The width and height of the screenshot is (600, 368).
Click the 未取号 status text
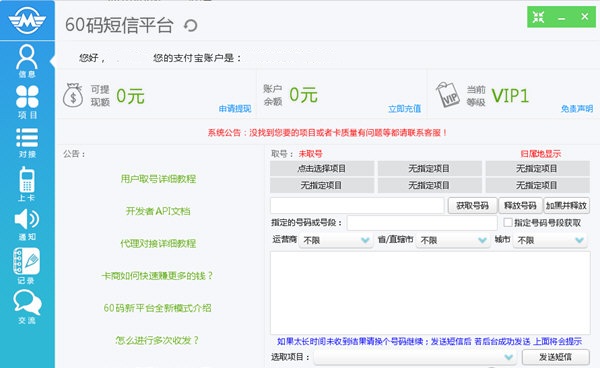[310, 154]
